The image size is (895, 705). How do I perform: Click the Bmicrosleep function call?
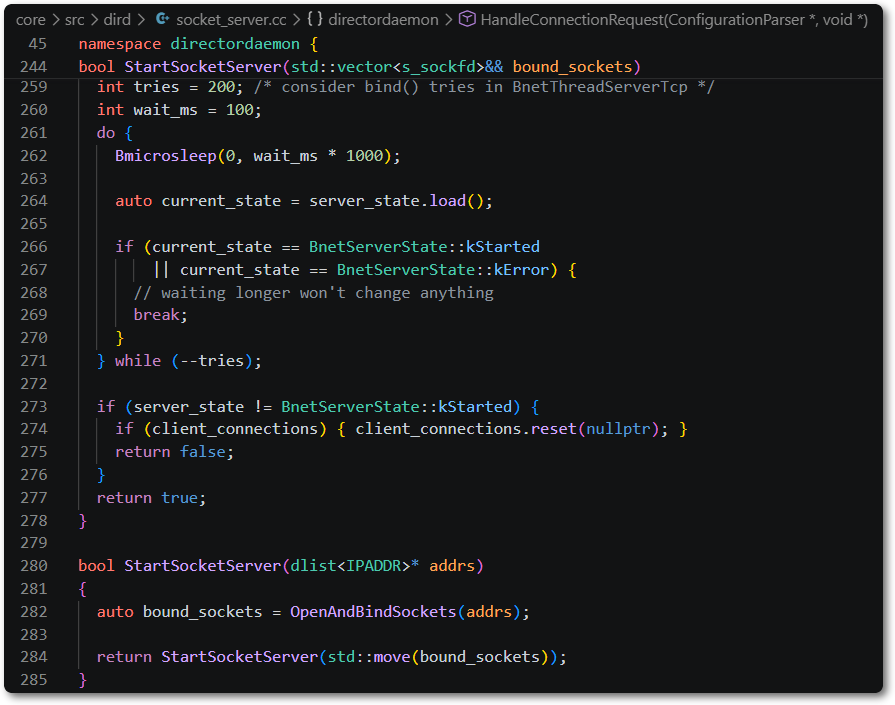(x=166, y=156)
